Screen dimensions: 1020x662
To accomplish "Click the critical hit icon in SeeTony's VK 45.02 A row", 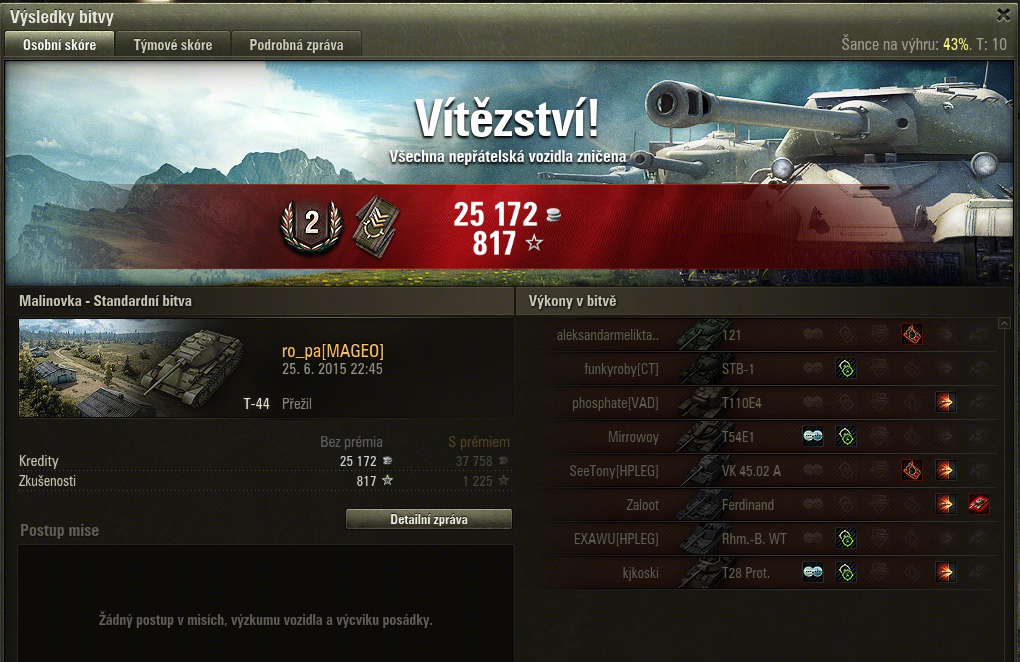I will 912,470.
